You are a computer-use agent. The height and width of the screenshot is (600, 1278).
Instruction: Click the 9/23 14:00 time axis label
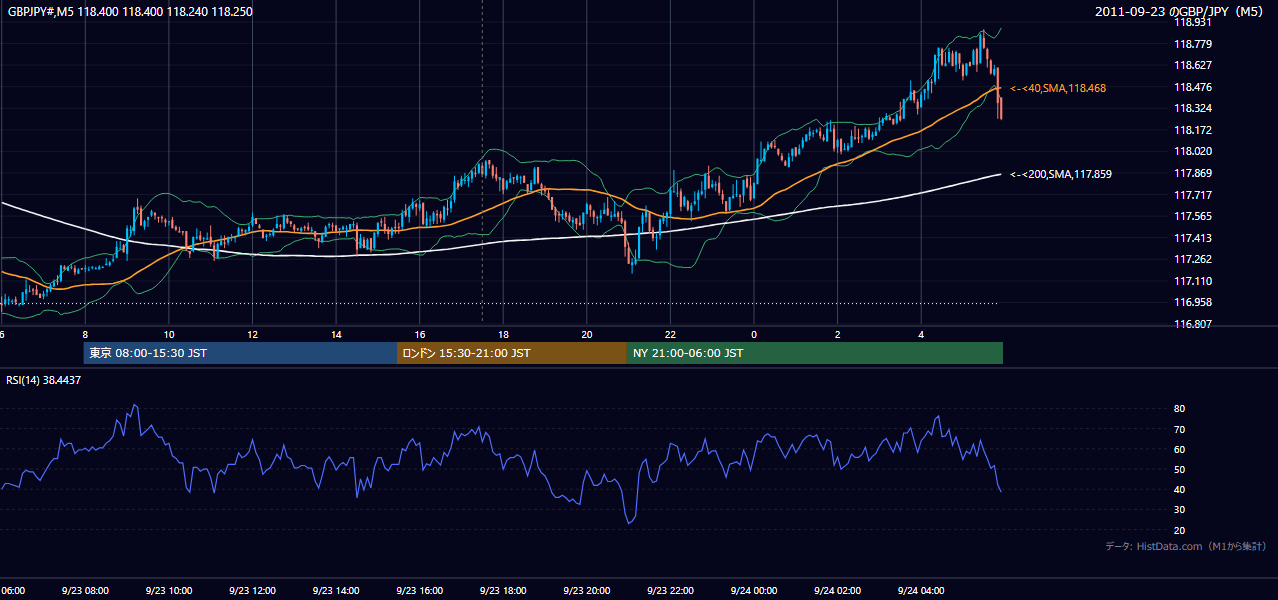pyautogui.click(x=335, y=591)
